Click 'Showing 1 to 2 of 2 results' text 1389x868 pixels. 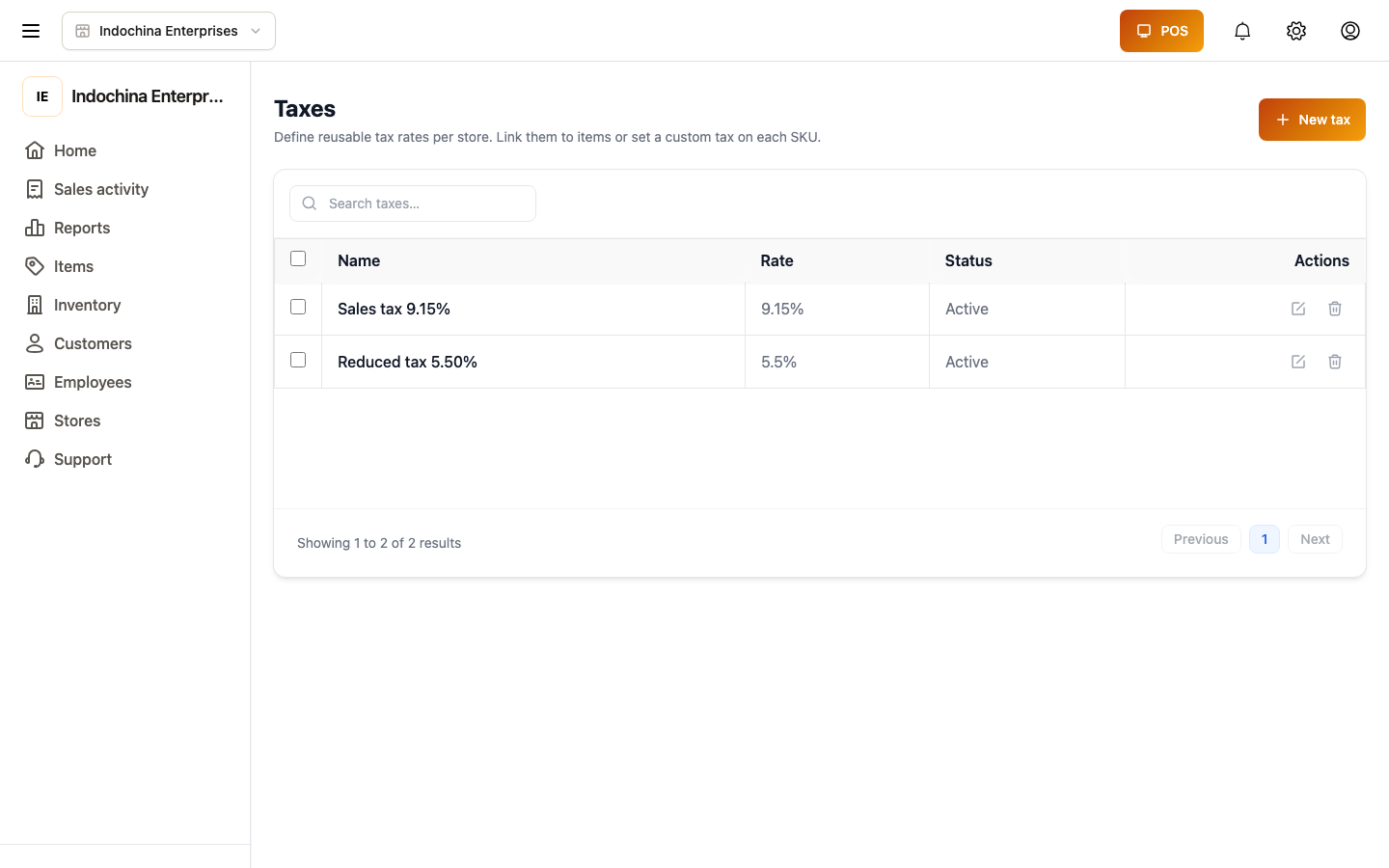pyautogui.click(x=379, y=543)
